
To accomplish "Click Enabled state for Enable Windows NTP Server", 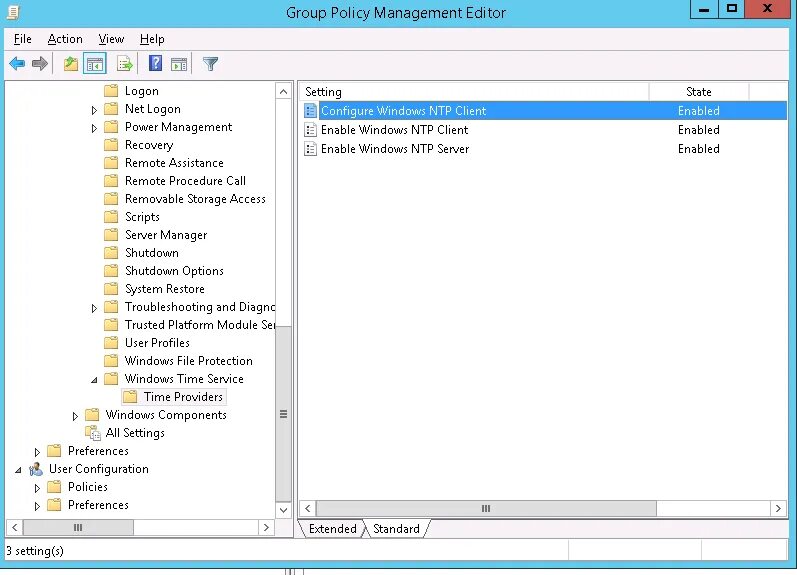I will click(698, 148).
